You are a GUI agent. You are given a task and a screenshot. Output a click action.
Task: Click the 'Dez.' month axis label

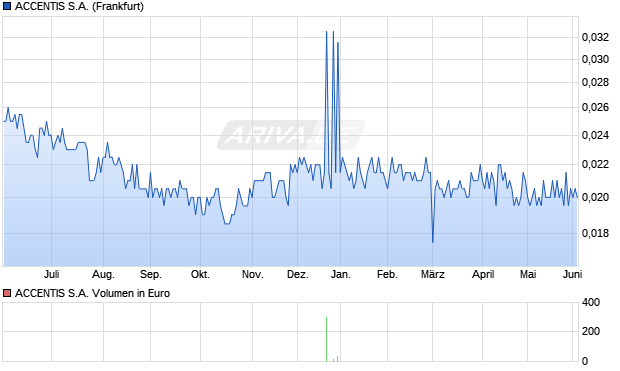point(298,274)
